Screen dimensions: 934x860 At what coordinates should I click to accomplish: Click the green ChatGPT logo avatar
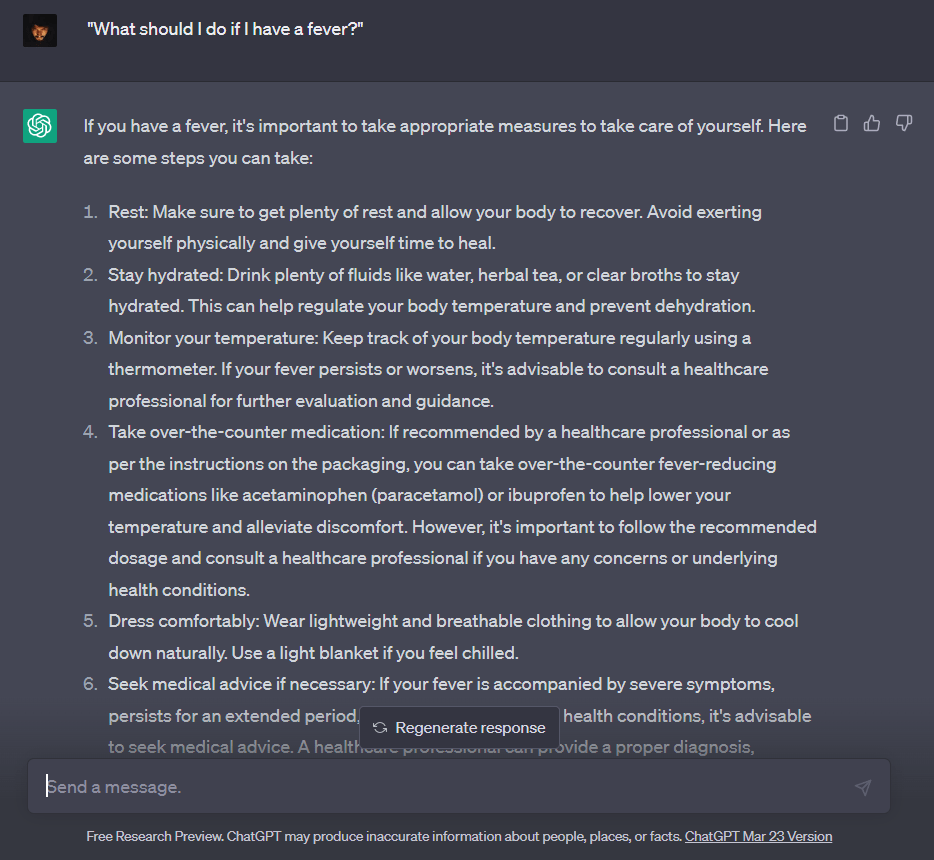[40, 126]
